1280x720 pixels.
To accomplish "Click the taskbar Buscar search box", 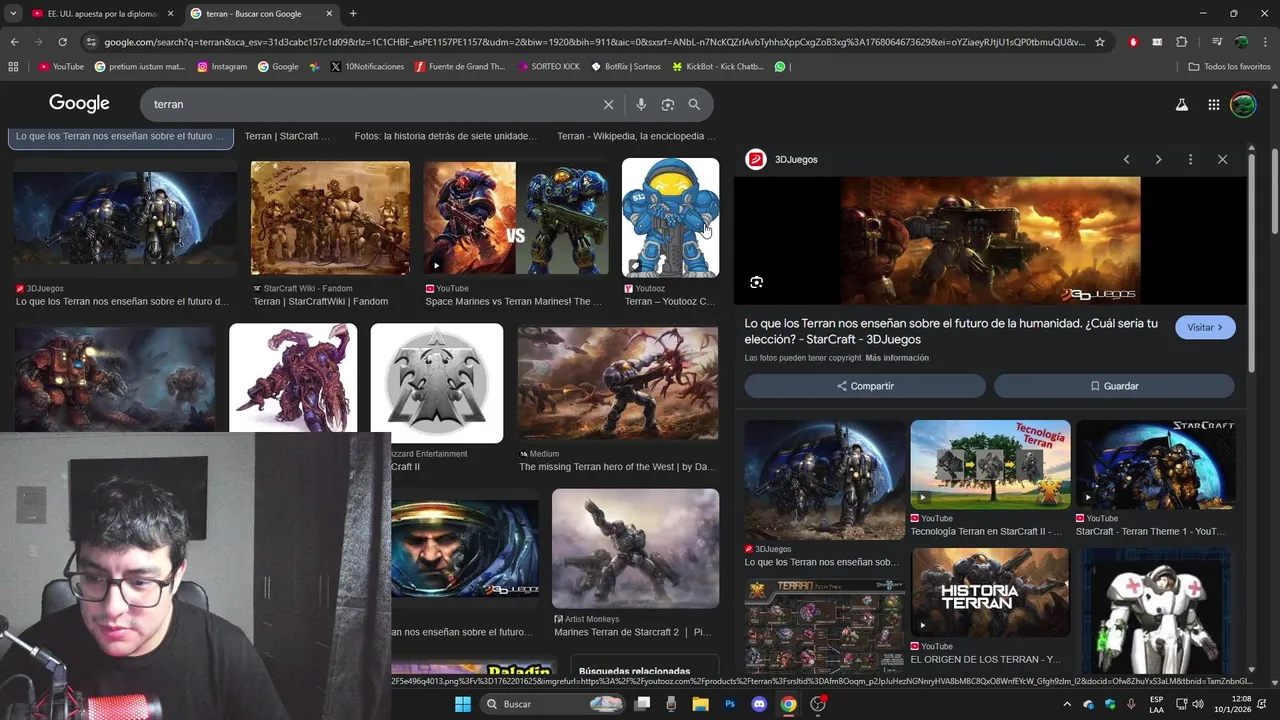I will (551, 704).
